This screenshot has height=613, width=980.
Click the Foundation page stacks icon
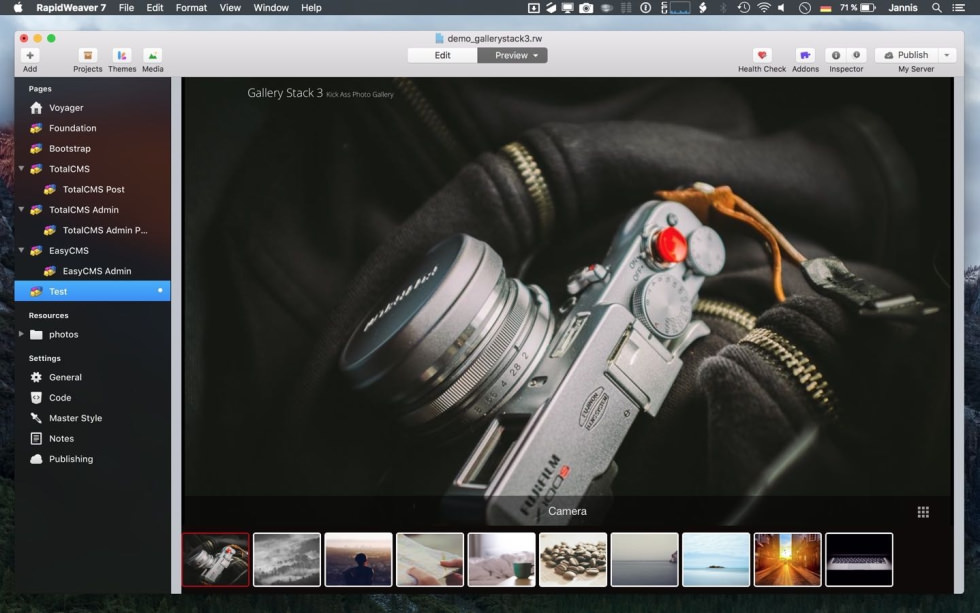click(36, 128)
